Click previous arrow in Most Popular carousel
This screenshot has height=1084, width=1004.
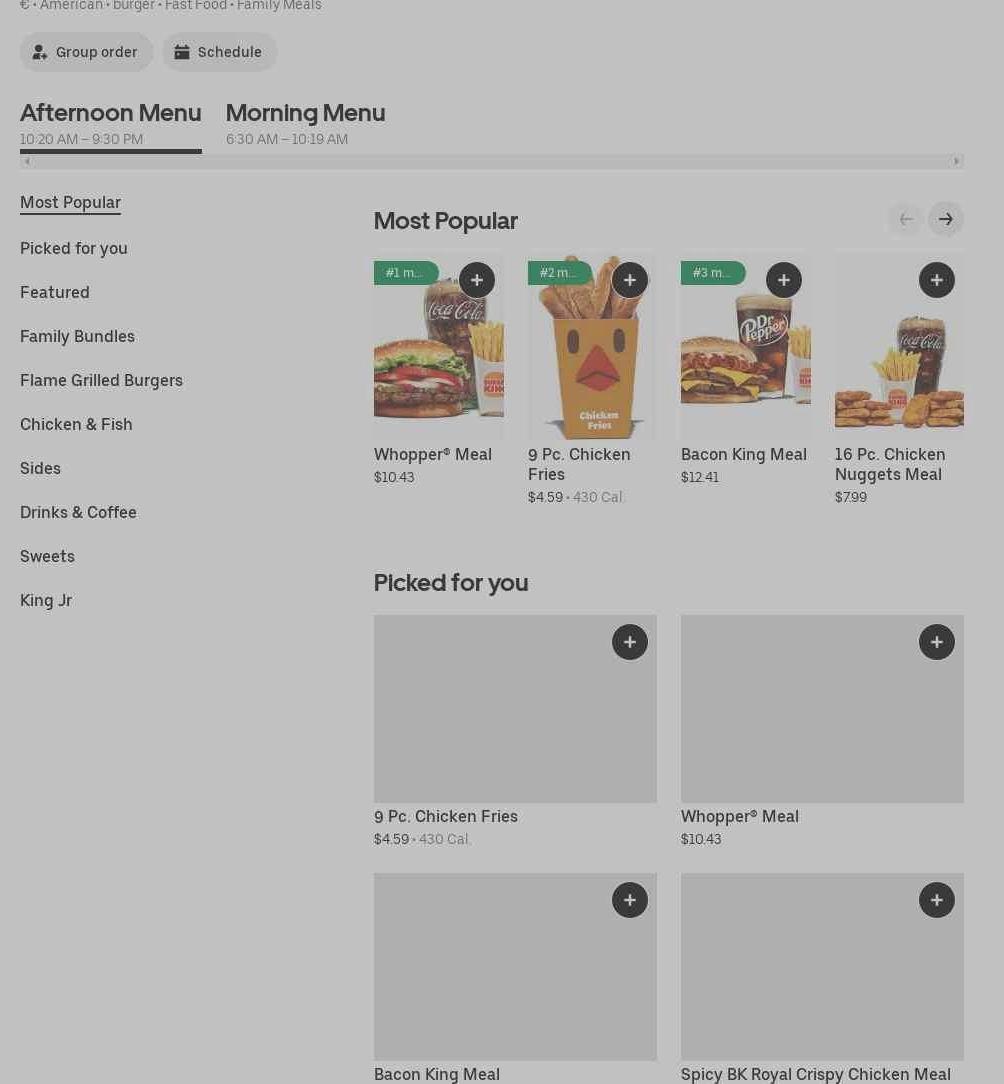(906, 219)
